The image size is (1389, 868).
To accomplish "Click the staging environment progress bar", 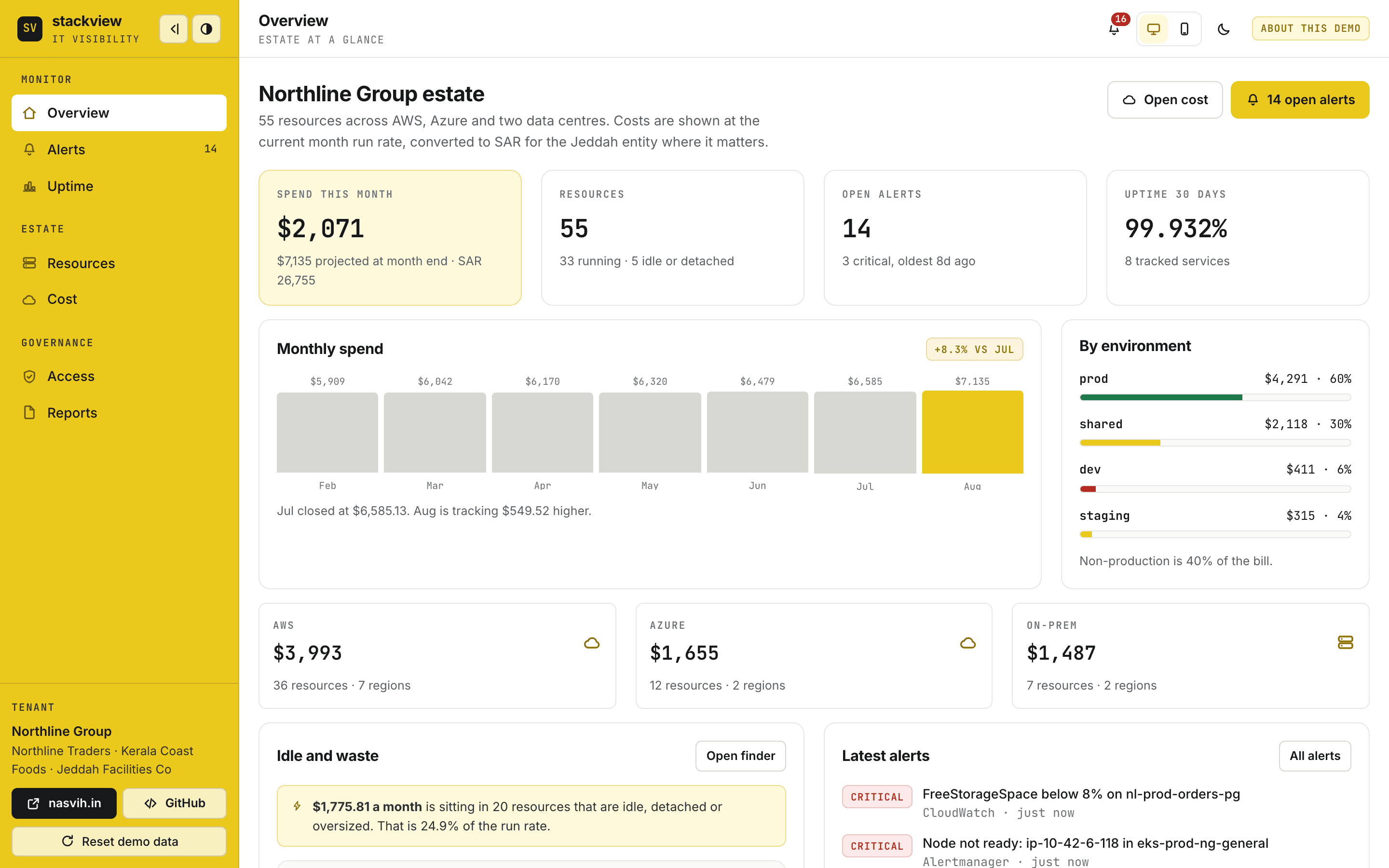I will [1215, 534].
